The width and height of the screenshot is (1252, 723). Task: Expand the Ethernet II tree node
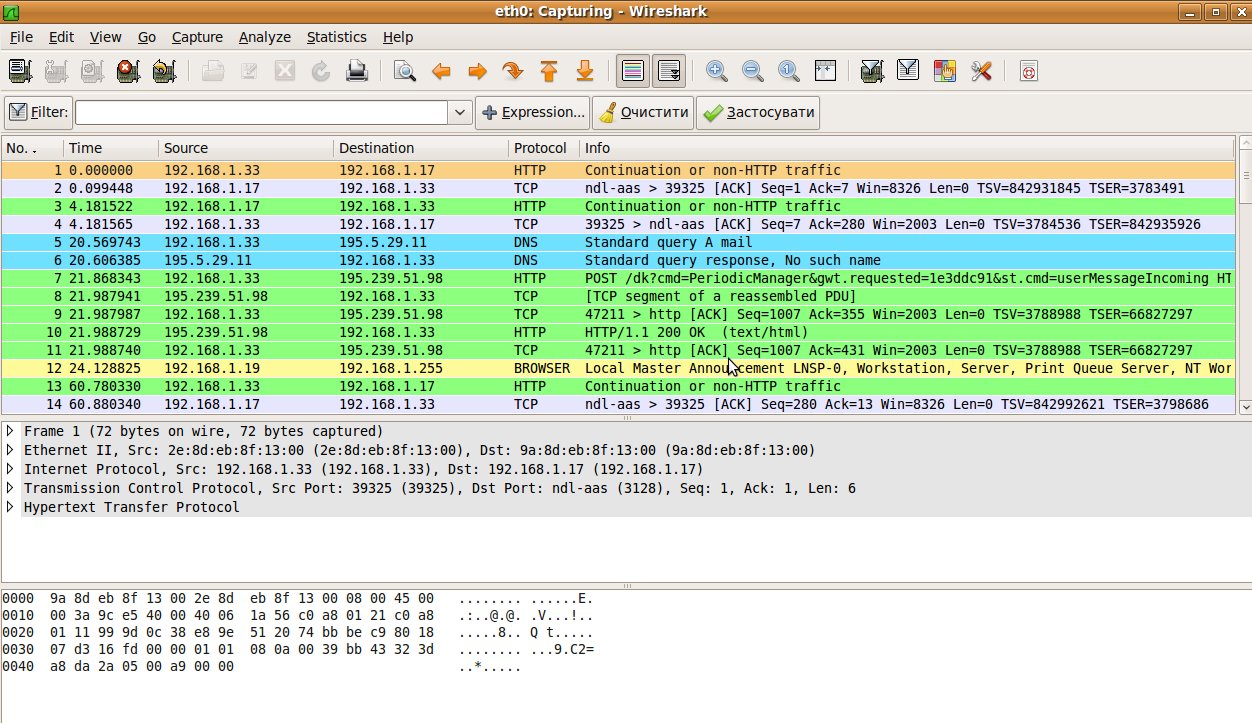[10, 450]
